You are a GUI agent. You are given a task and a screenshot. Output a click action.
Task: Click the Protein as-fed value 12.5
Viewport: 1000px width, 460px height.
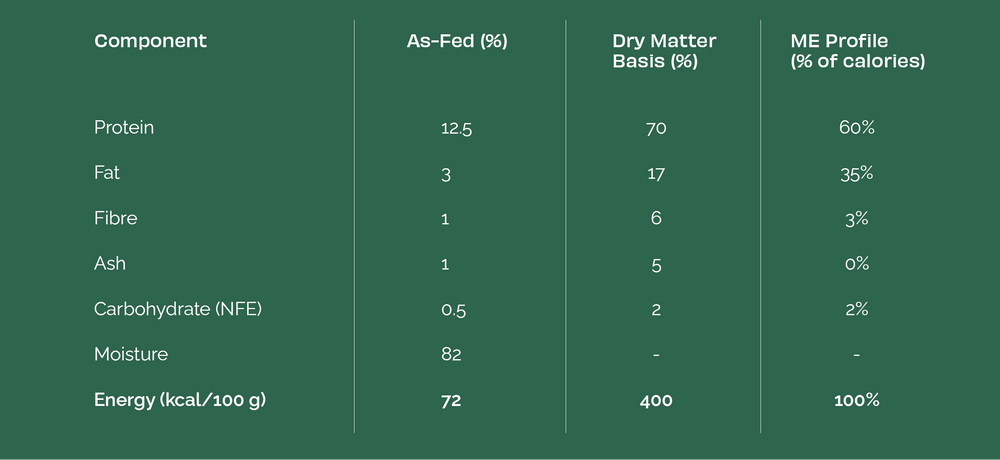456,128
